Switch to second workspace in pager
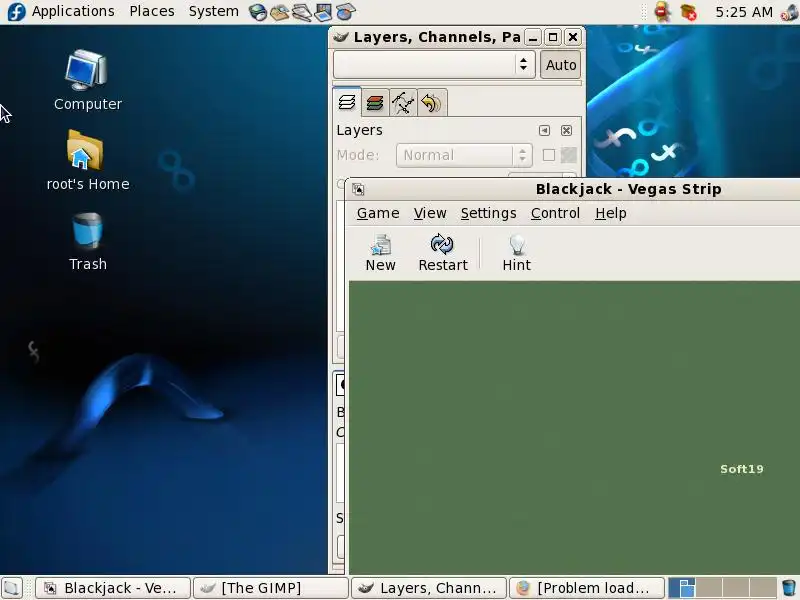This screenshot has width=800, height=600. point(708,588)
